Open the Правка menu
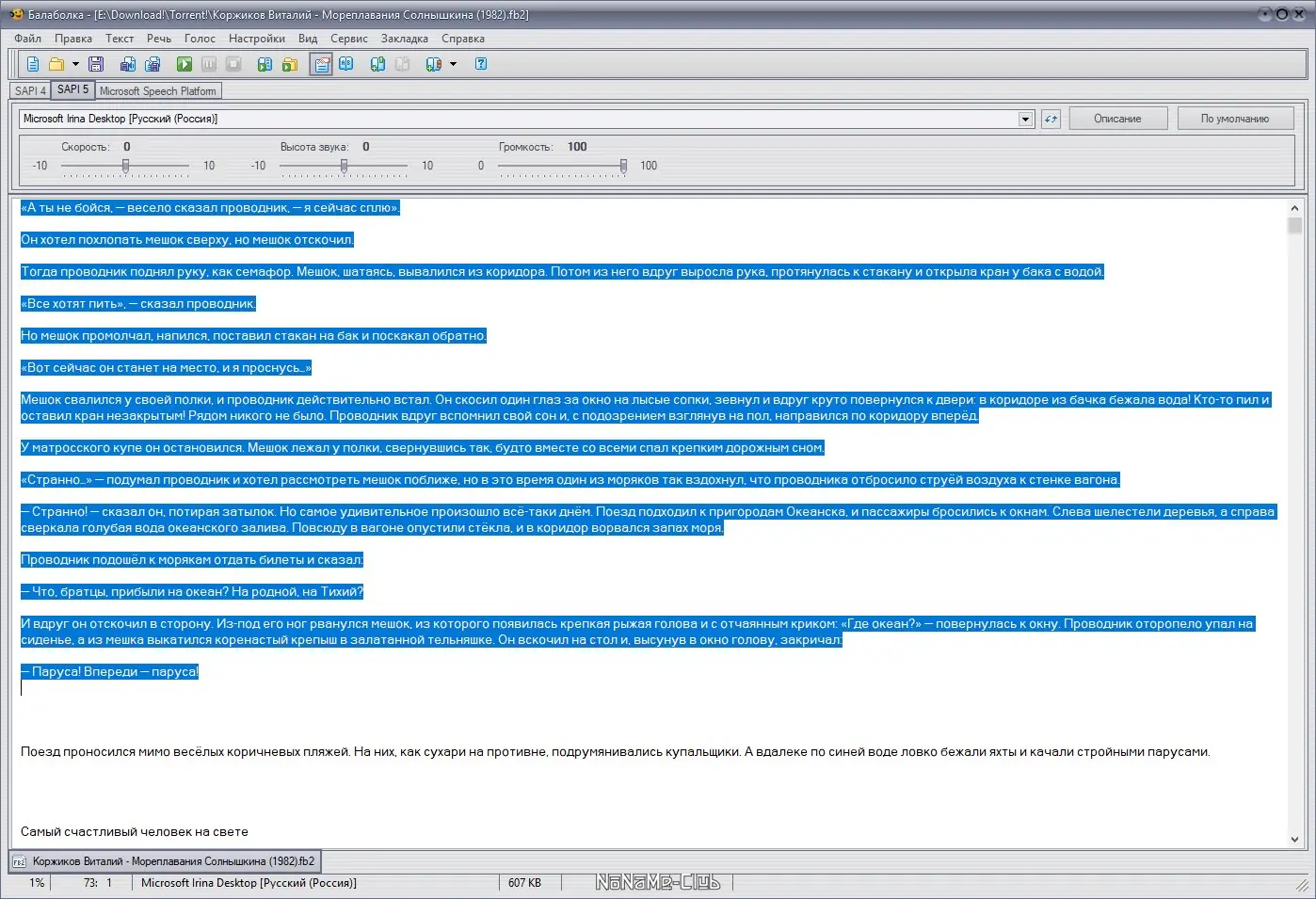 pyautogui.click(x=73, y=39)
